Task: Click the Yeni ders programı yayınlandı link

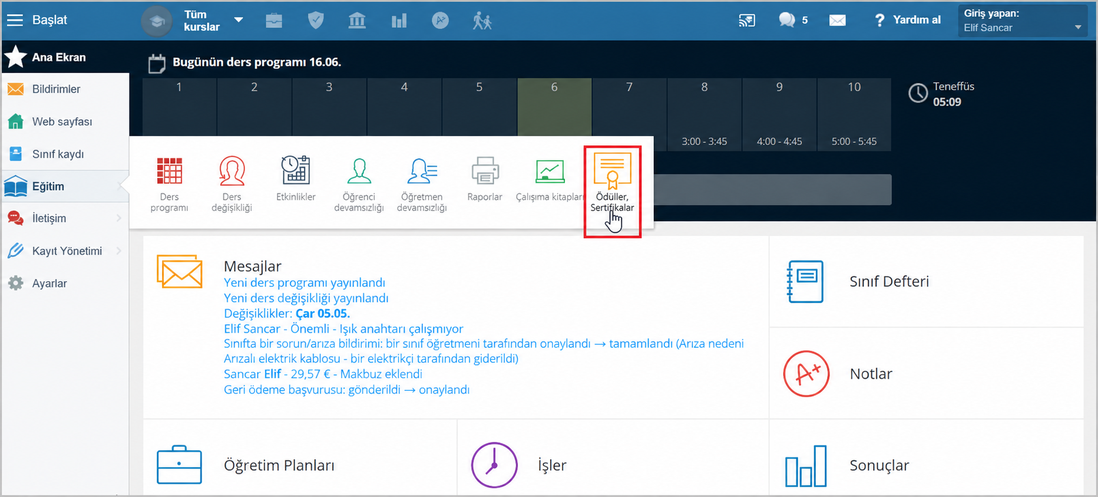Action: point(305,283)
